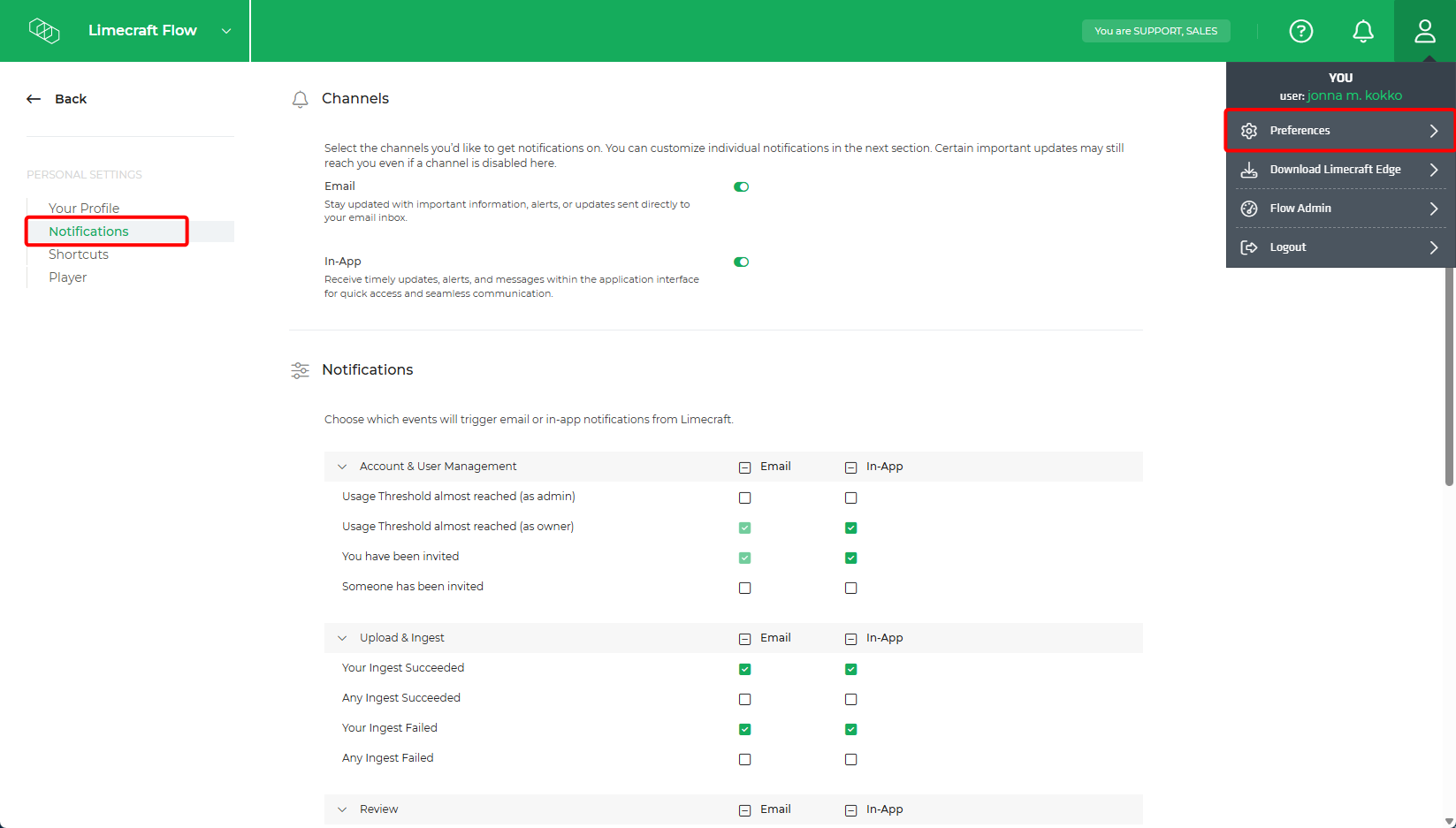This screenshot has height=828, width=1456.
Task: Click the Logout icon in the menu
Action: coord(1249,247)
